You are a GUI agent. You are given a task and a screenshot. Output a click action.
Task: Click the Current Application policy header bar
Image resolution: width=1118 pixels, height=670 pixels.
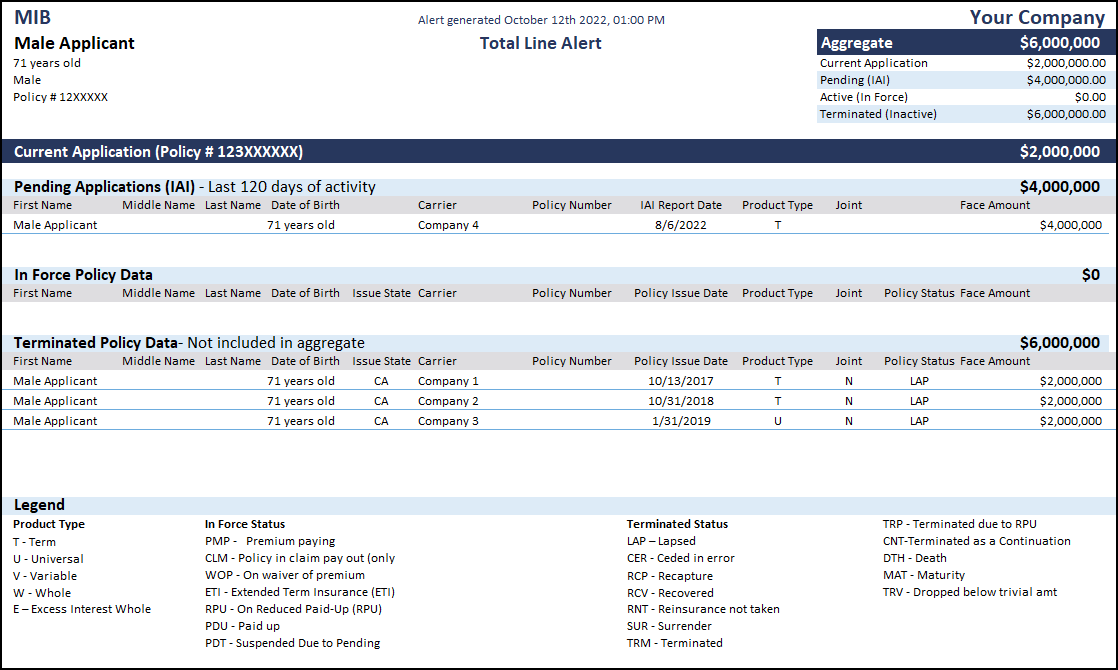[558, 152]
